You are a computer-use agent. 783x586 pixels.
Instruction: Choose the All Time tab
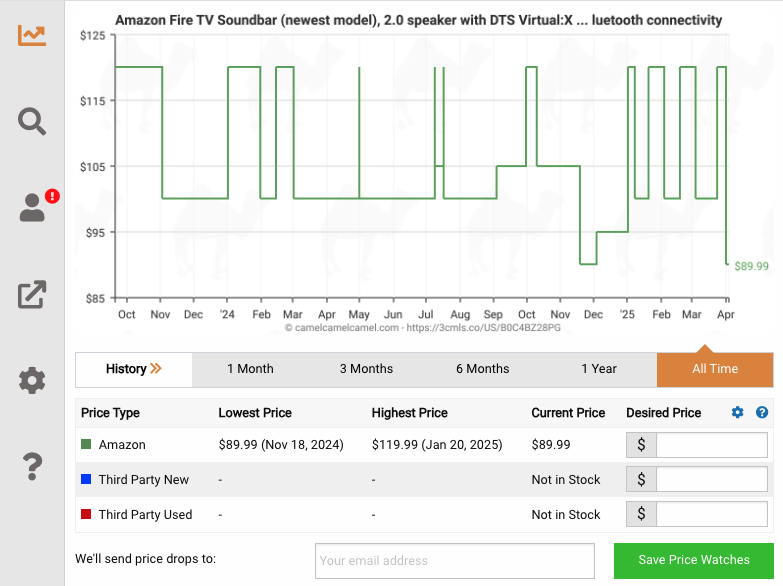[715, 369]
